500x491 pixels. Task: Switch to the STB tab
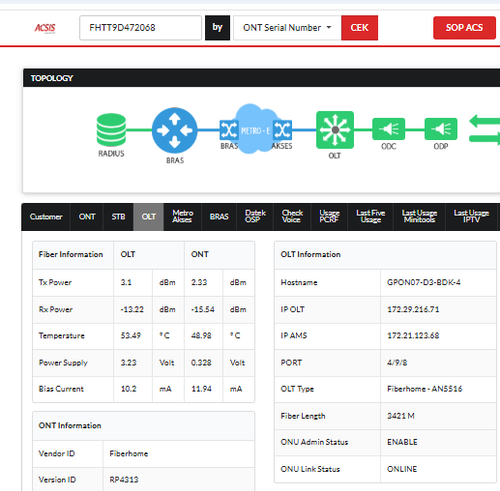tap(118, 217)
